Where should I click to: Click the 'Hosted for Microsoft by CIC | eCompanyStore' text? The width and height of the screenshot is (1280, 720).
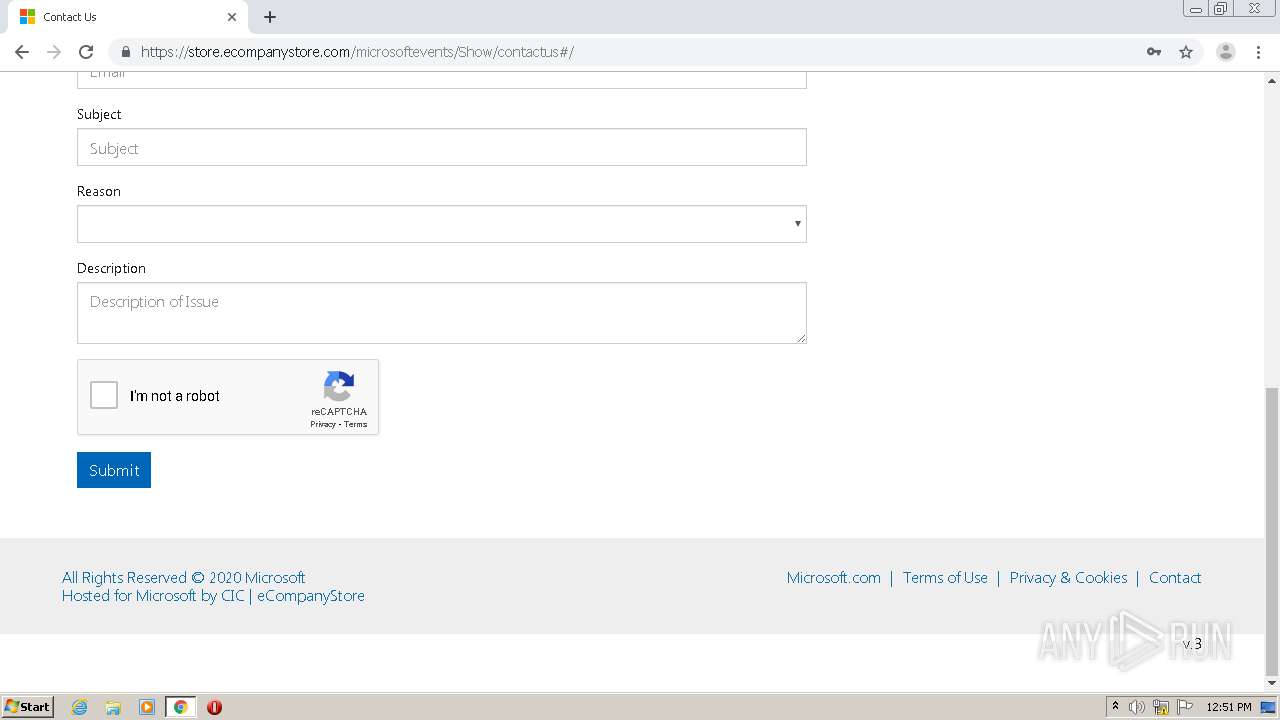(x=213, y=595)
